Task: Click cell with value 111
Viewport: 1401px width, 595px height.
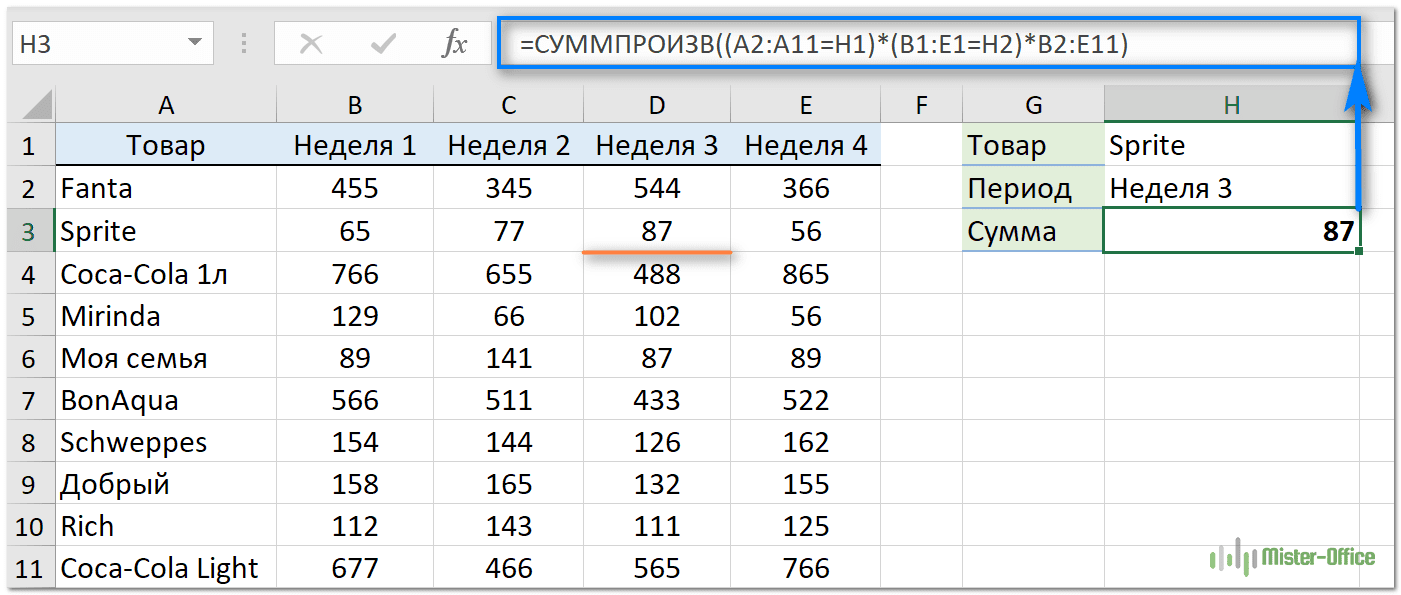Action: click(657, 526)
